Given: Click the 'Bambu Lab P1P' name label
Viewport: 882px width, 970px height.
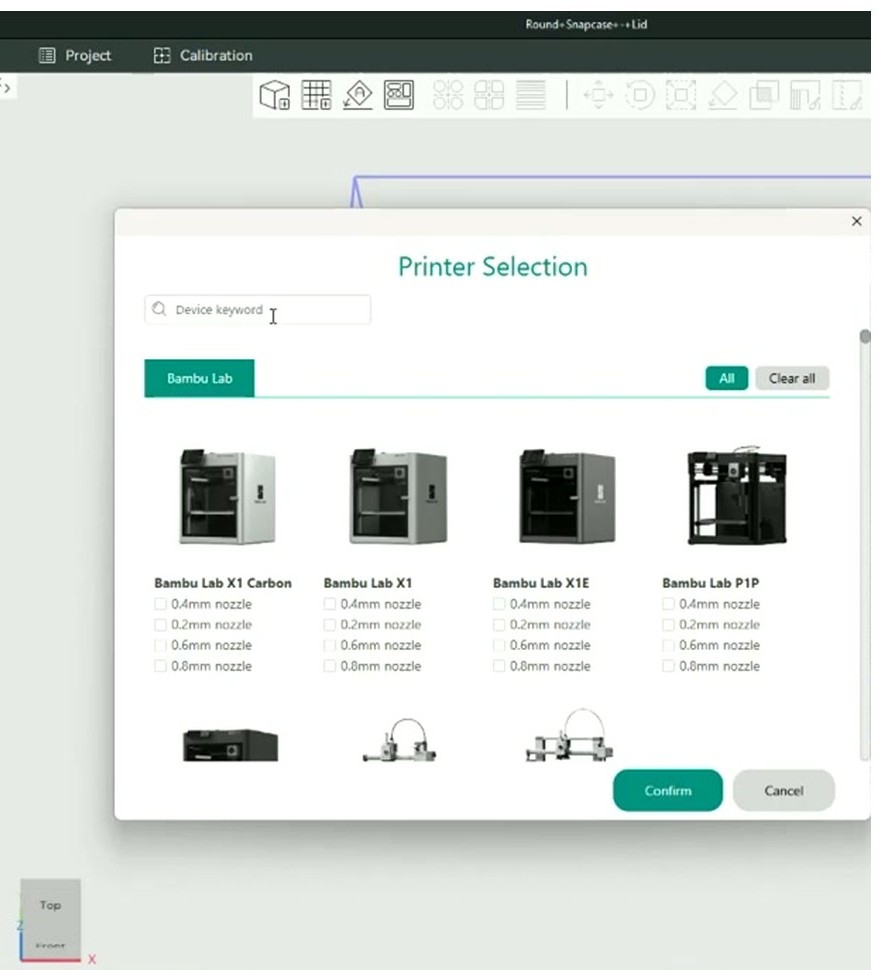Looking at the screenshot, I should (x=710, y=583).
